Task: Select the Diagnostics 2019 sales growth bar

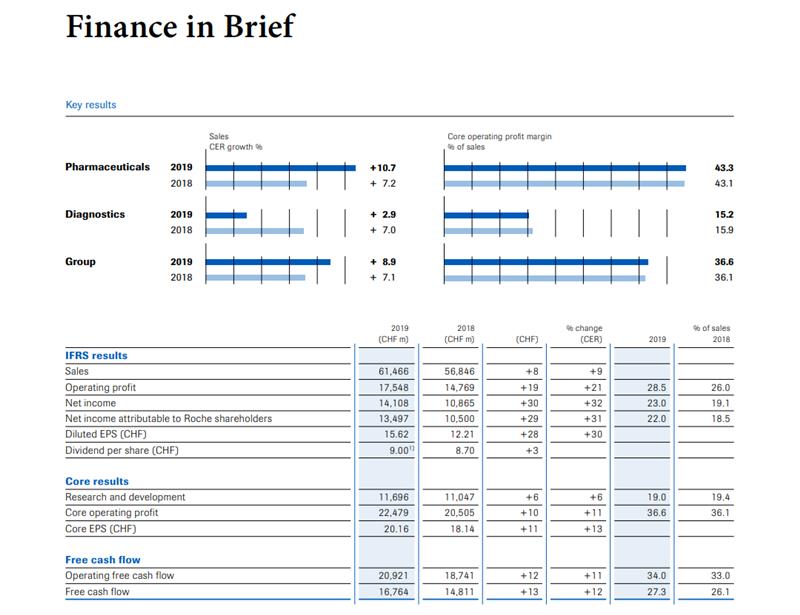Action: click(226, 215)
